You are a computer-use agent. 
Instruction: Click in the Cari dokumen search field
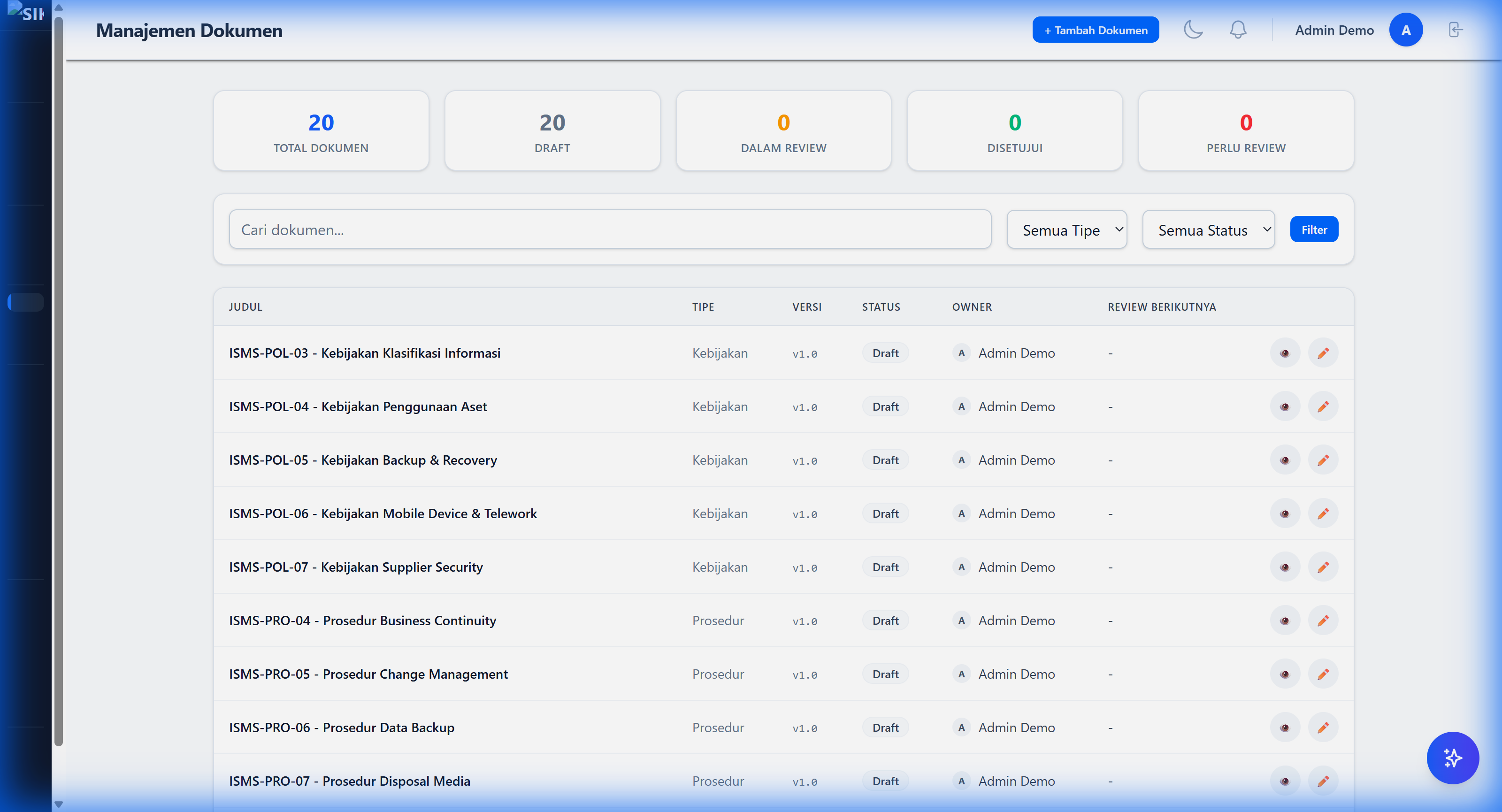pyautogui.click(x=609, y=230)
